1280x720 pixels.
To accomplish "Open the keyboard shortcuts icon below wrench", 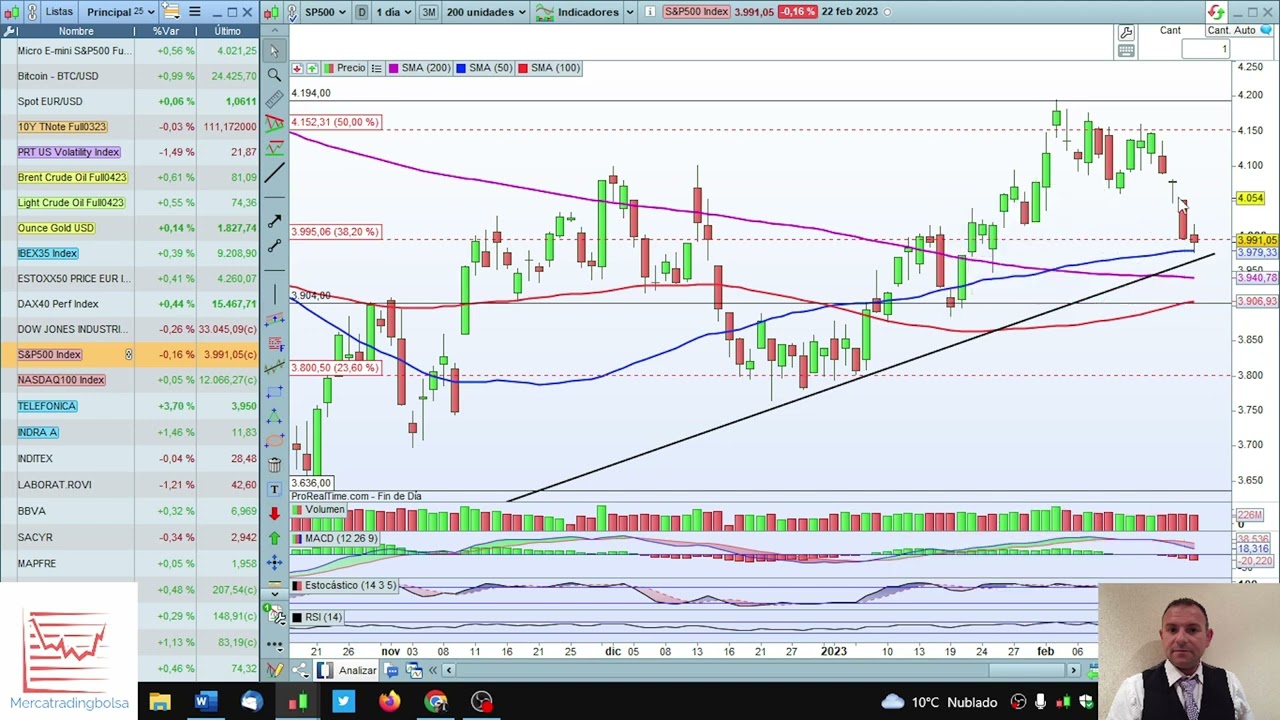I will click(x=1126, y=51).
